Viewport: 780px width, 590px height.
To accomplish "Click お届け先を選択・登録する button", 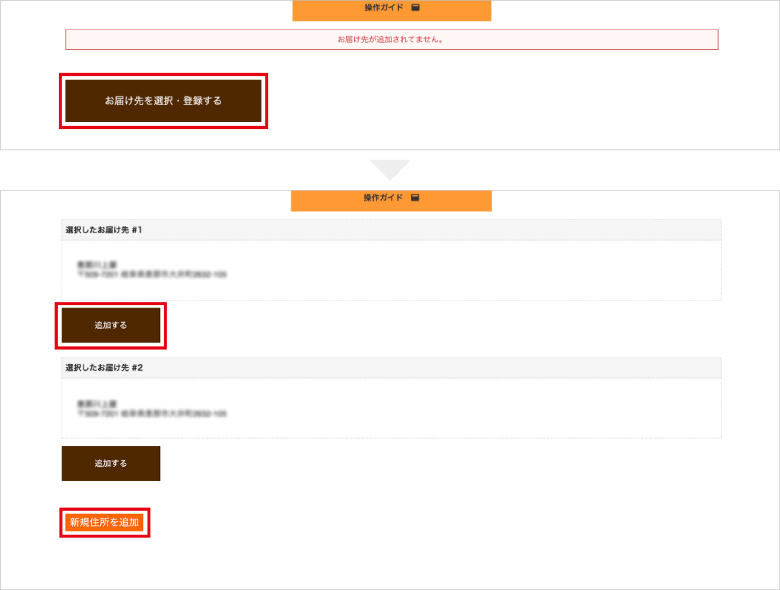I will click(163, 100).
